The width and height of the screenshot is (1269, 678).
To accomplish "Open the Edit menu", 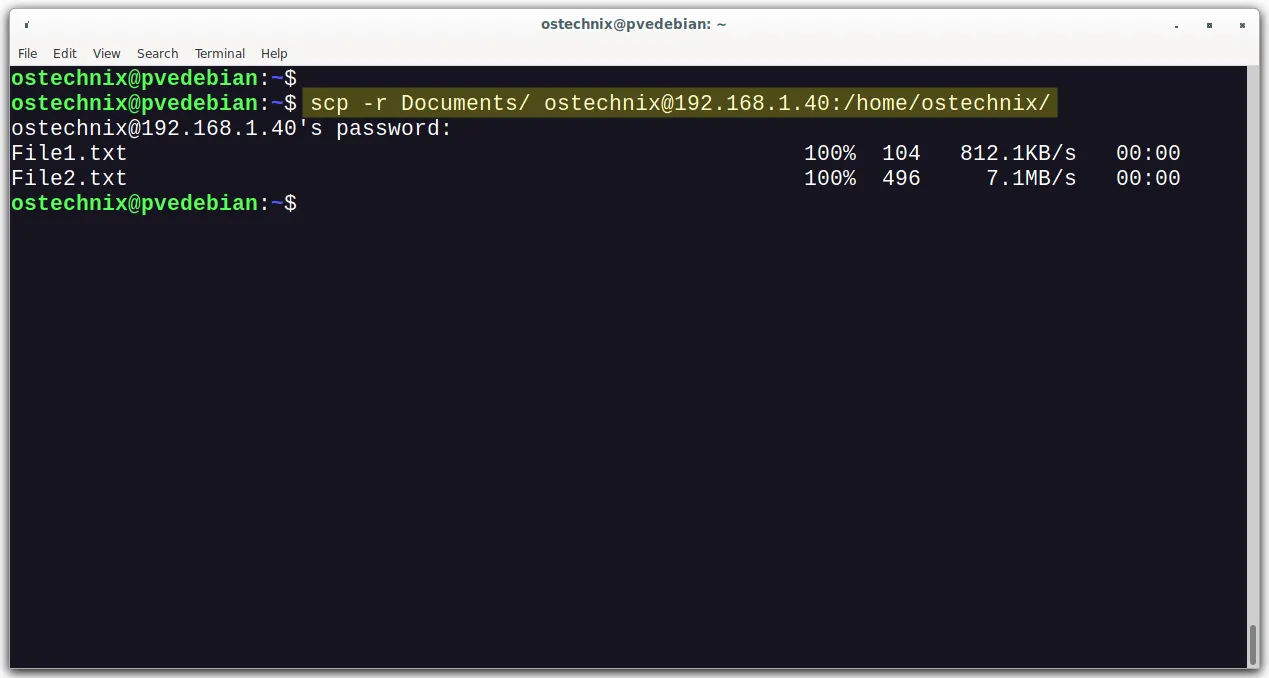I will (x=65, y=53).
